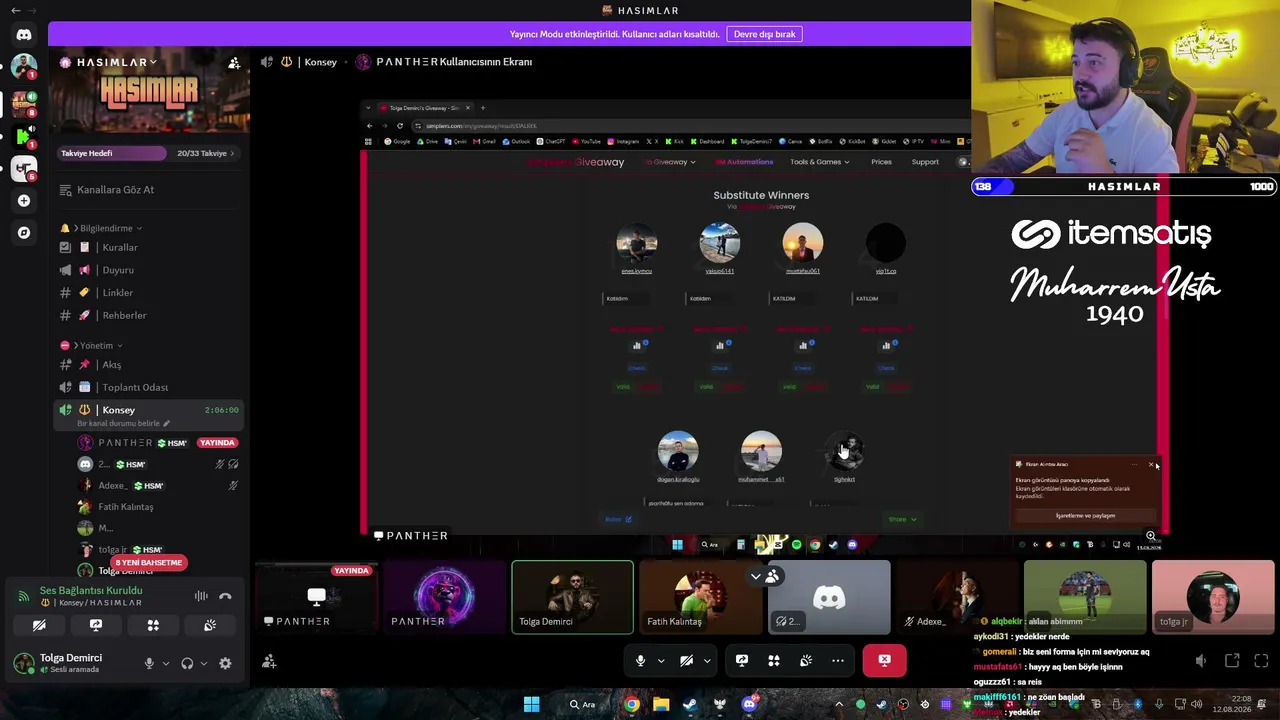Open more options ellipsis in call bar

tap(838, 660)
